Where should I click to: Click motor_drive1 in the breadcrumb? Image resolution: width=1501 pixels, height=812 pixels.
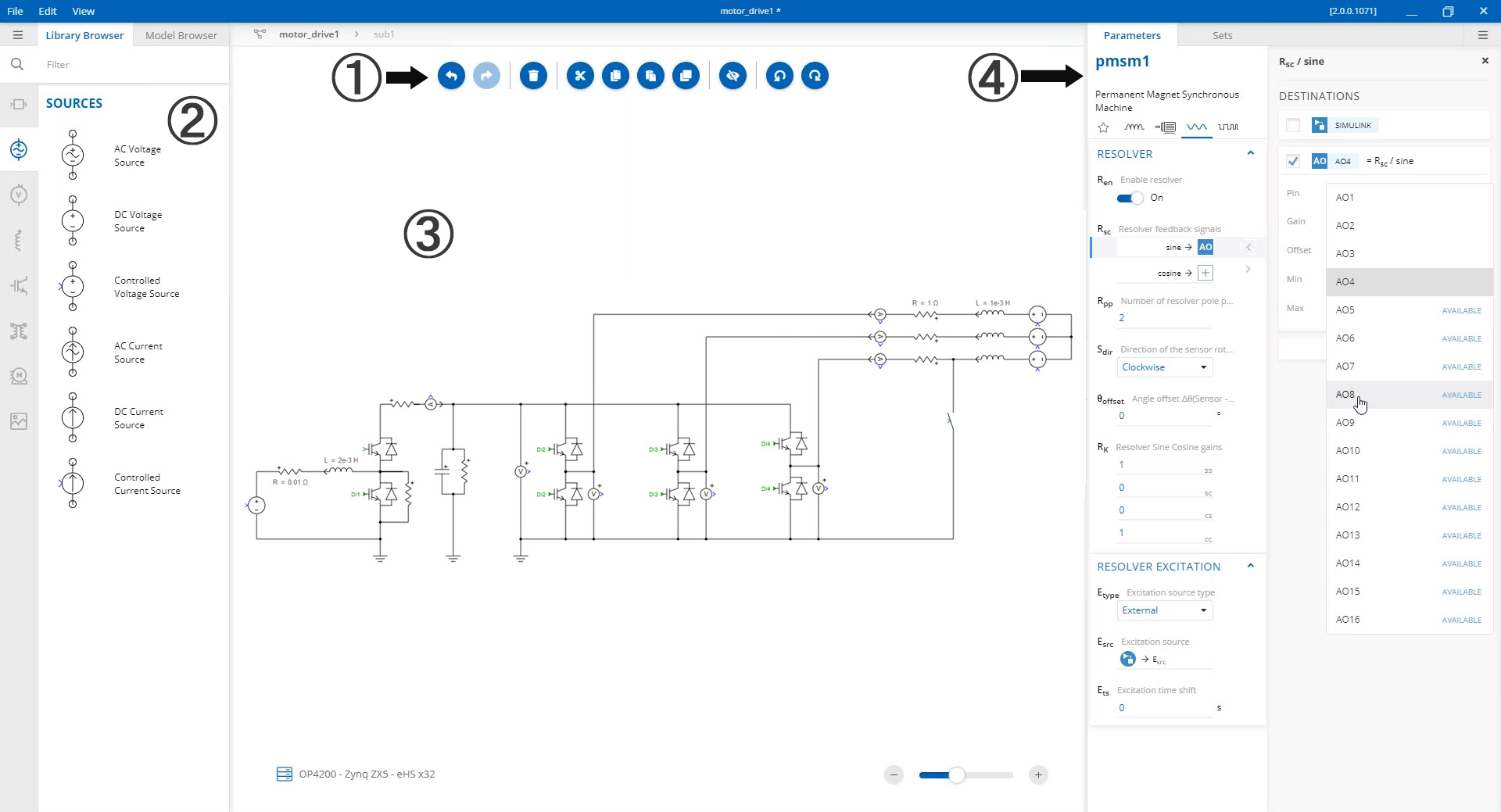[x=309, y=34]
